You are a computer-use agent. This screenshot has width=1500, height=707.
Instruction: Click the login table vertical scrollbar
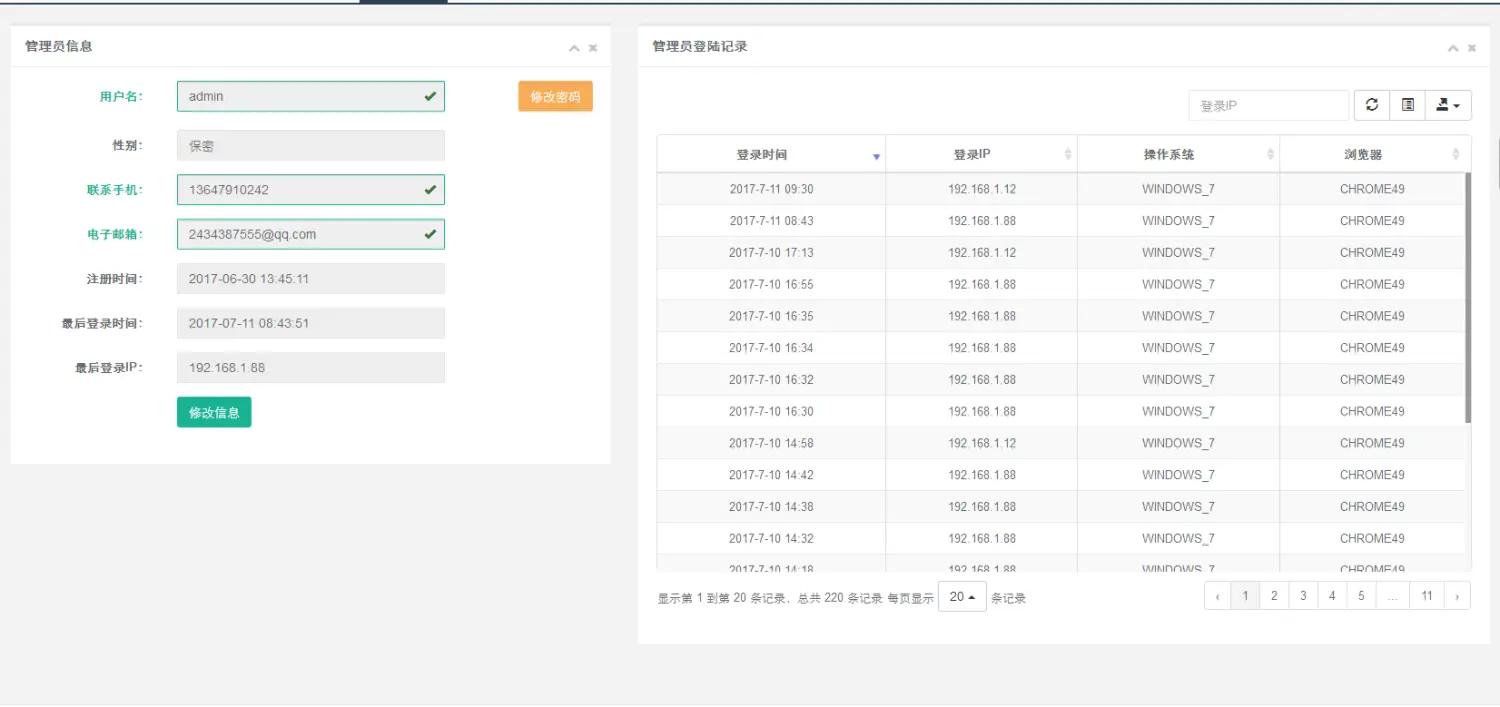coord(1468,298)
